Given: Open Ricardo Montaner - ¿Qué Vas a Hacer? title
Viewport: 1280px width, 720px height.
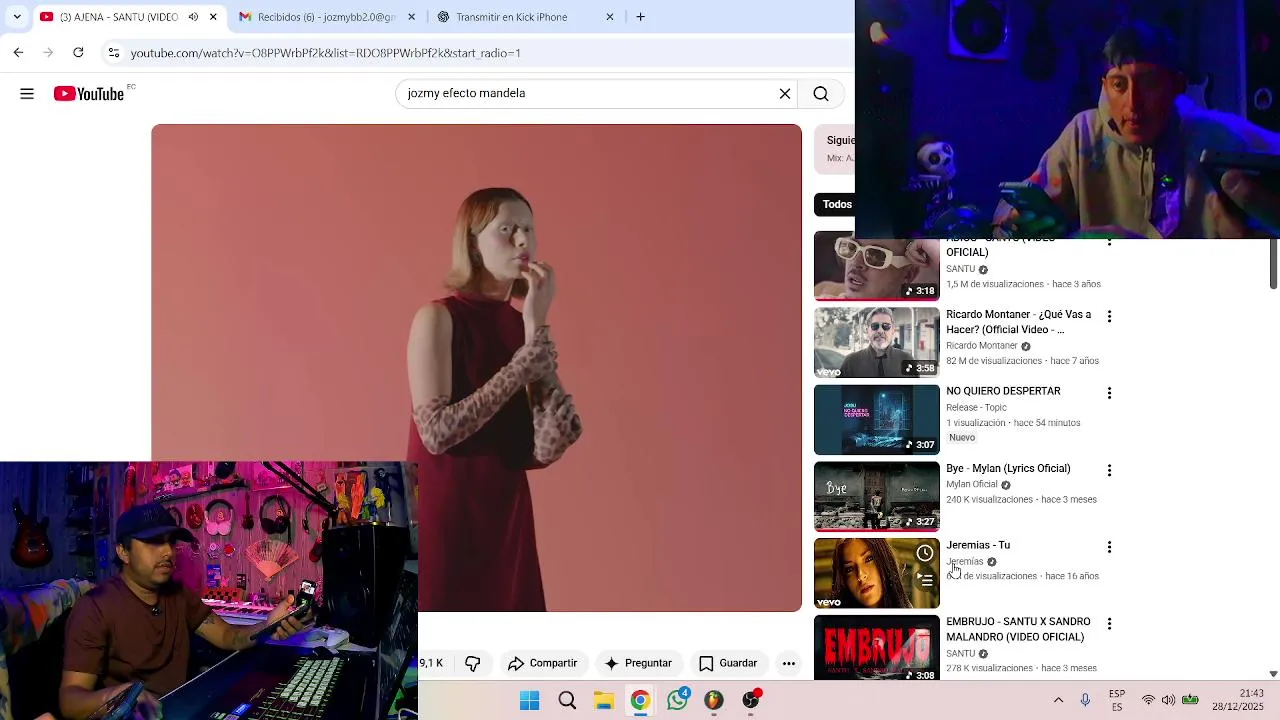Looking at the screenshot, I should (x=1019, y=322).
